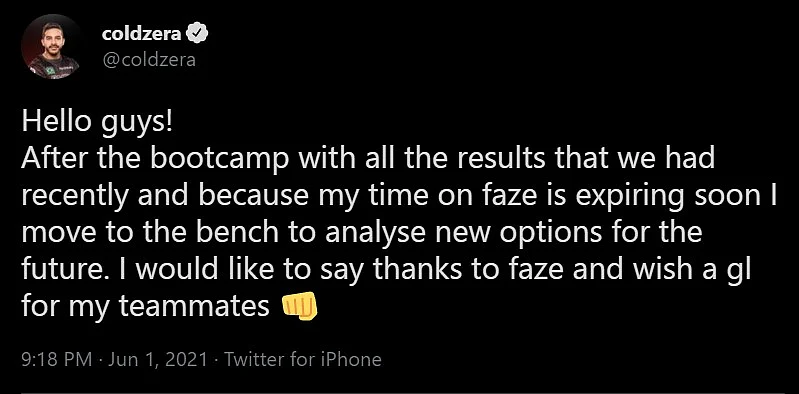The image size is (799, 394).
Task: Open the Twitter for iPhone source link
Action: (x=303, y=360)
